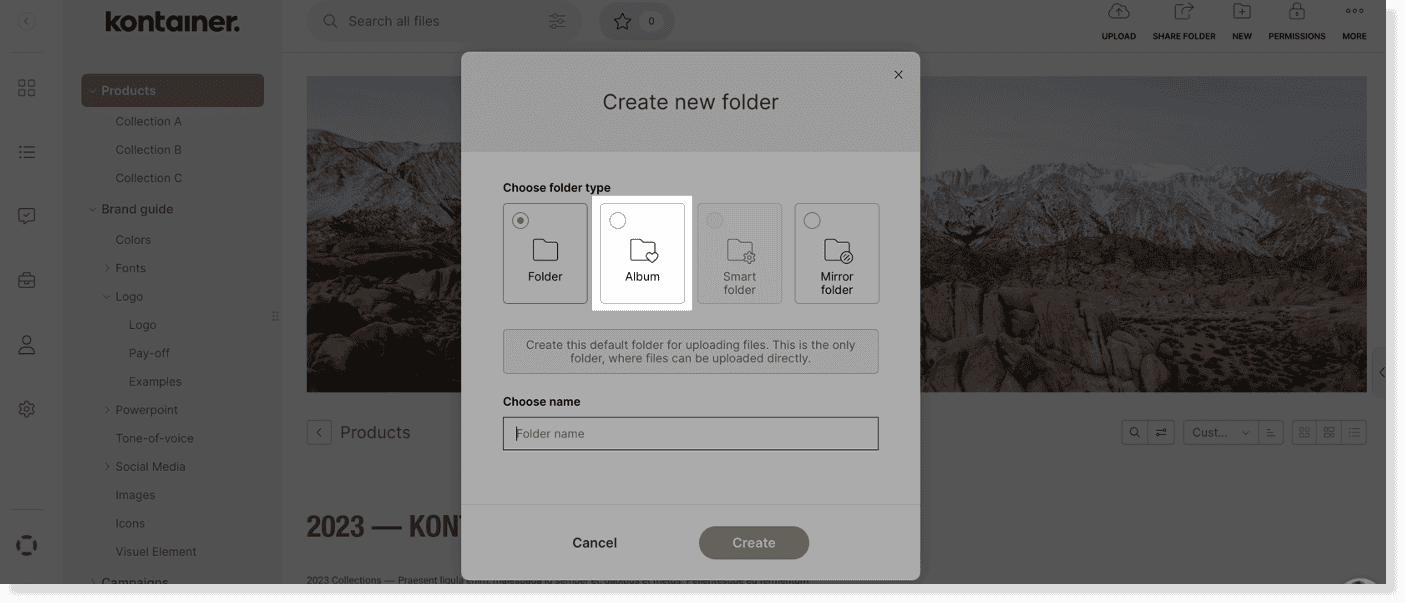Click the grid dashboard icon in left rail
The height and width of the screenshot is (603, 1405).
point(26,87)
